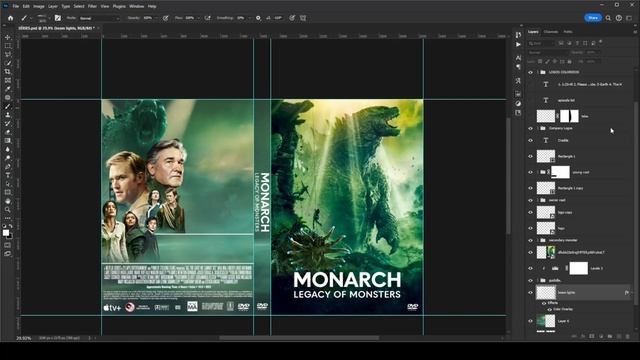The height and width of the screenshot is (360, 640).
Task: Select the Move tool
Action: pyautogui.click(x=8, y=37)
